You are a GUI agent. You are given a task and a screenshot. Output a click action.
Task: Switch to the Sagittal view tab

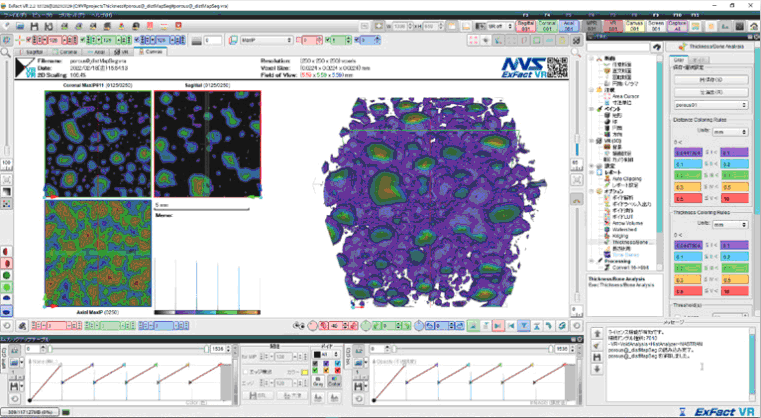32,50
